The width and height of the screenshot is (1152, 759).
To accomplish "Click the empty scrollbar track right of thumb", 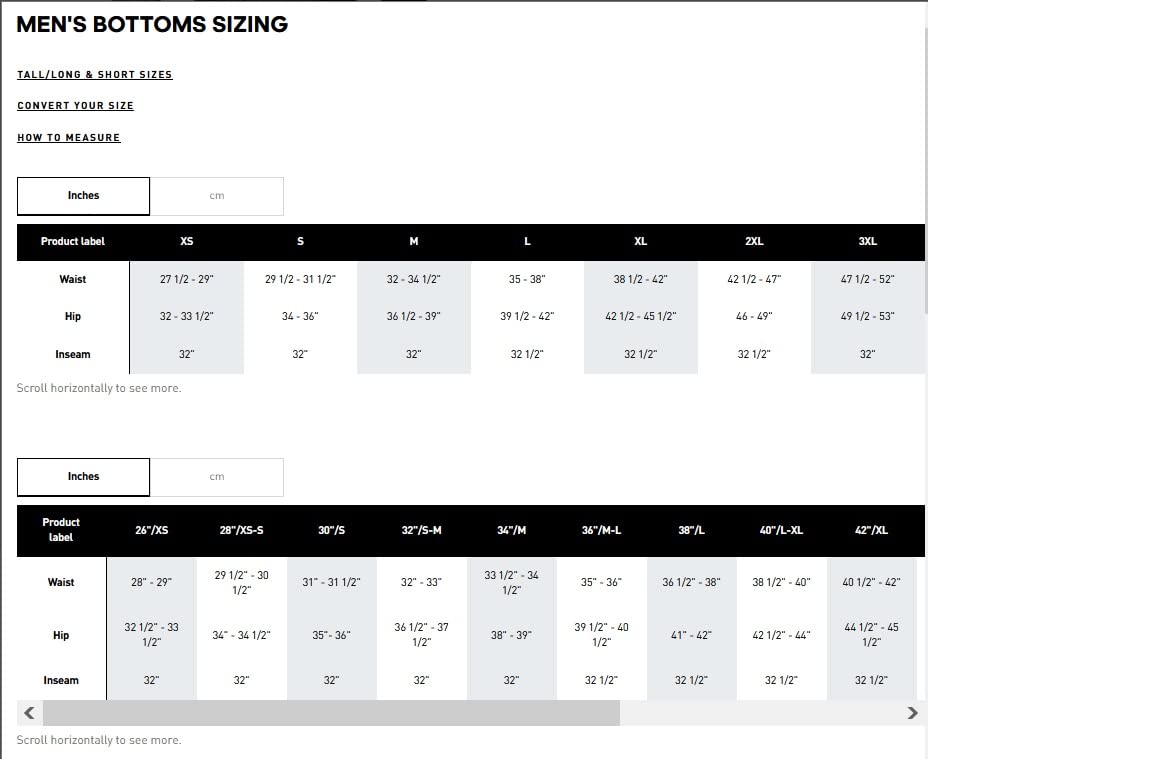I will 760,713.
